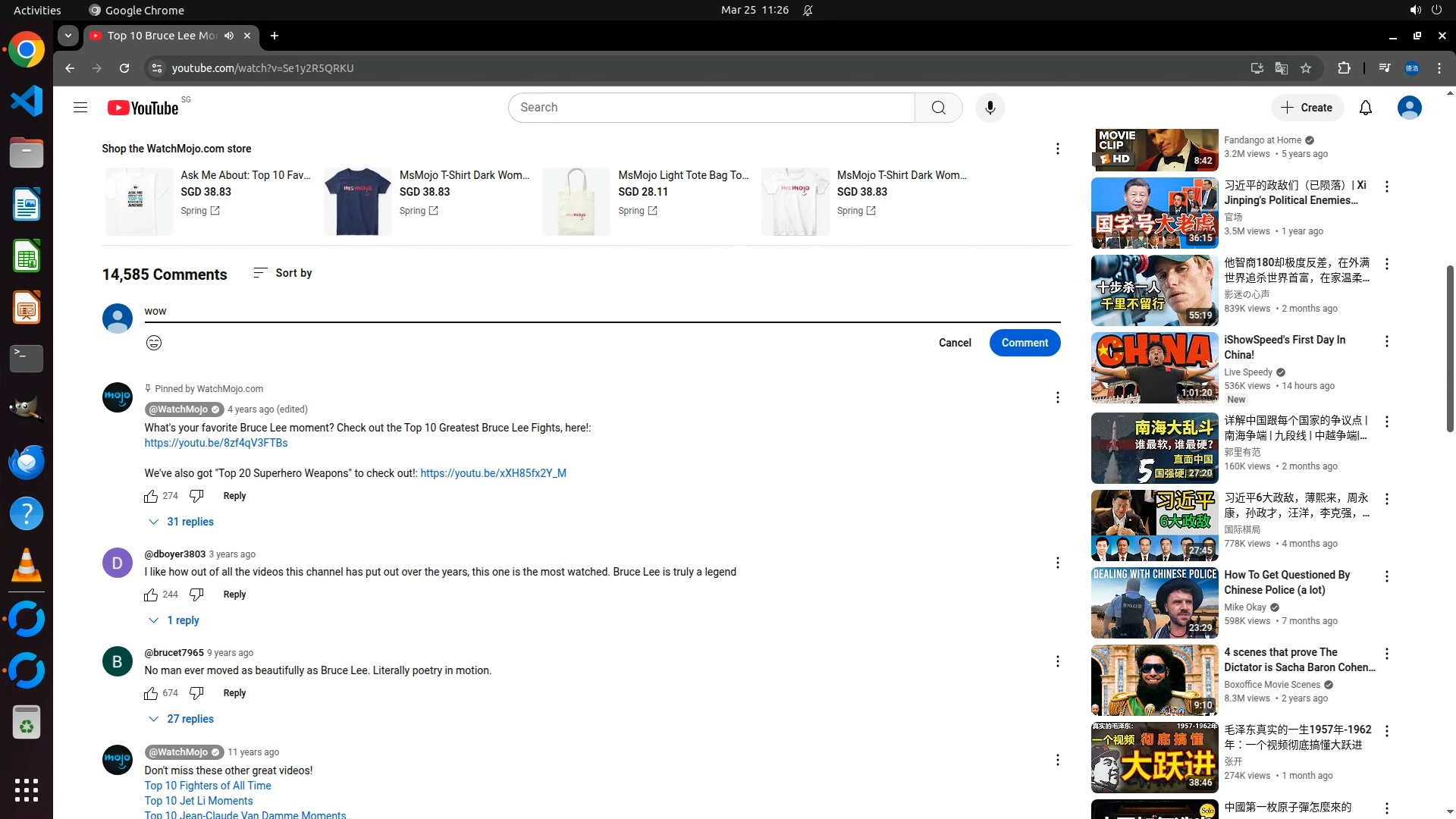
Task: Open the Chrome tab search dropdown arrow
Action: [x=68, y=36]
